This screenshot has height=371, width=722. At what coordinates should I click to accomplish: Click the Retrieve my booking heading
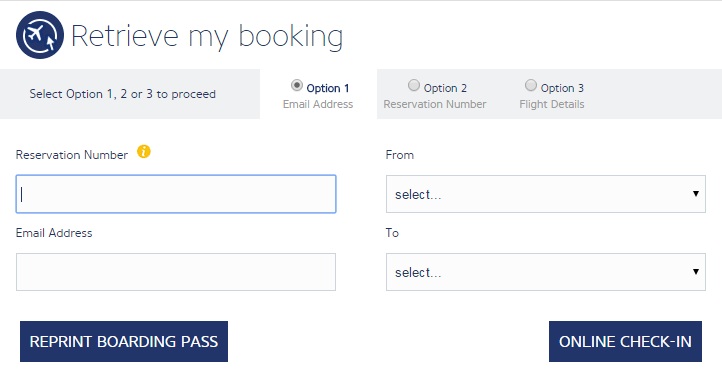[x=207, y=37]
